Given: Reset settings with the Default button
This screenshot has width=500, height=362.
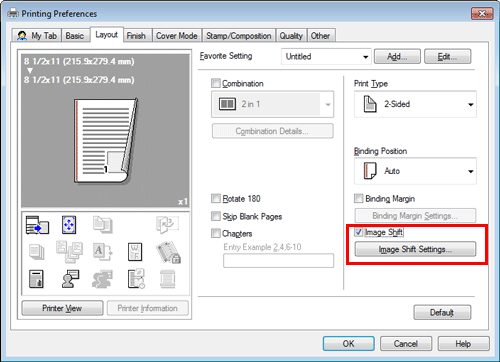Looking at the screenshot, I should pos(442,313).
